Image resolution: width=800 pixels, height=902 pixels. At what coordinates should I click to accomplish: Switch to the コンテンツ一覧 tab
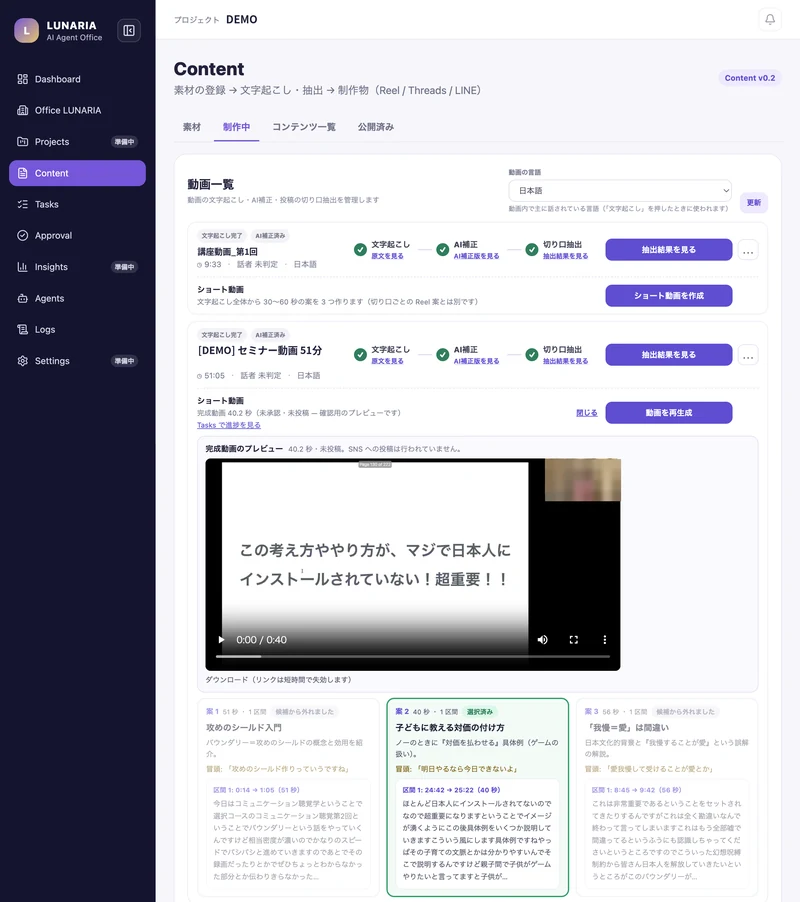(304, 127)
